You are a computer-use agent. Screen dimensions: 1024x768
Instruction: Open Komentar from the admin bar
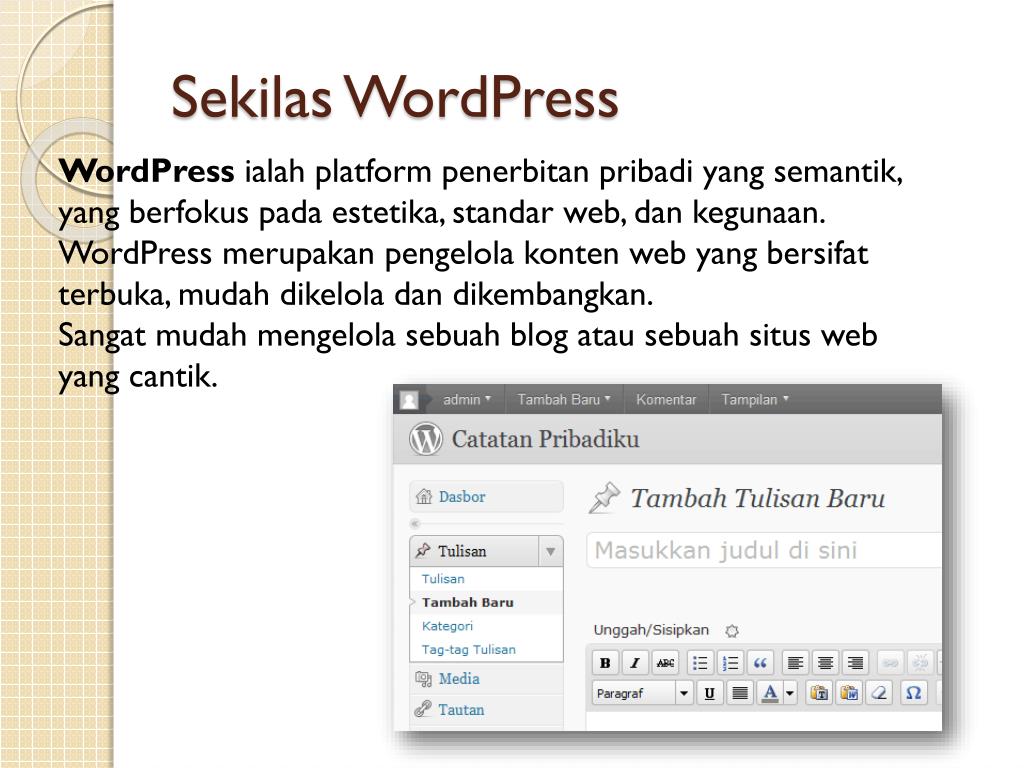coord(666,400)
